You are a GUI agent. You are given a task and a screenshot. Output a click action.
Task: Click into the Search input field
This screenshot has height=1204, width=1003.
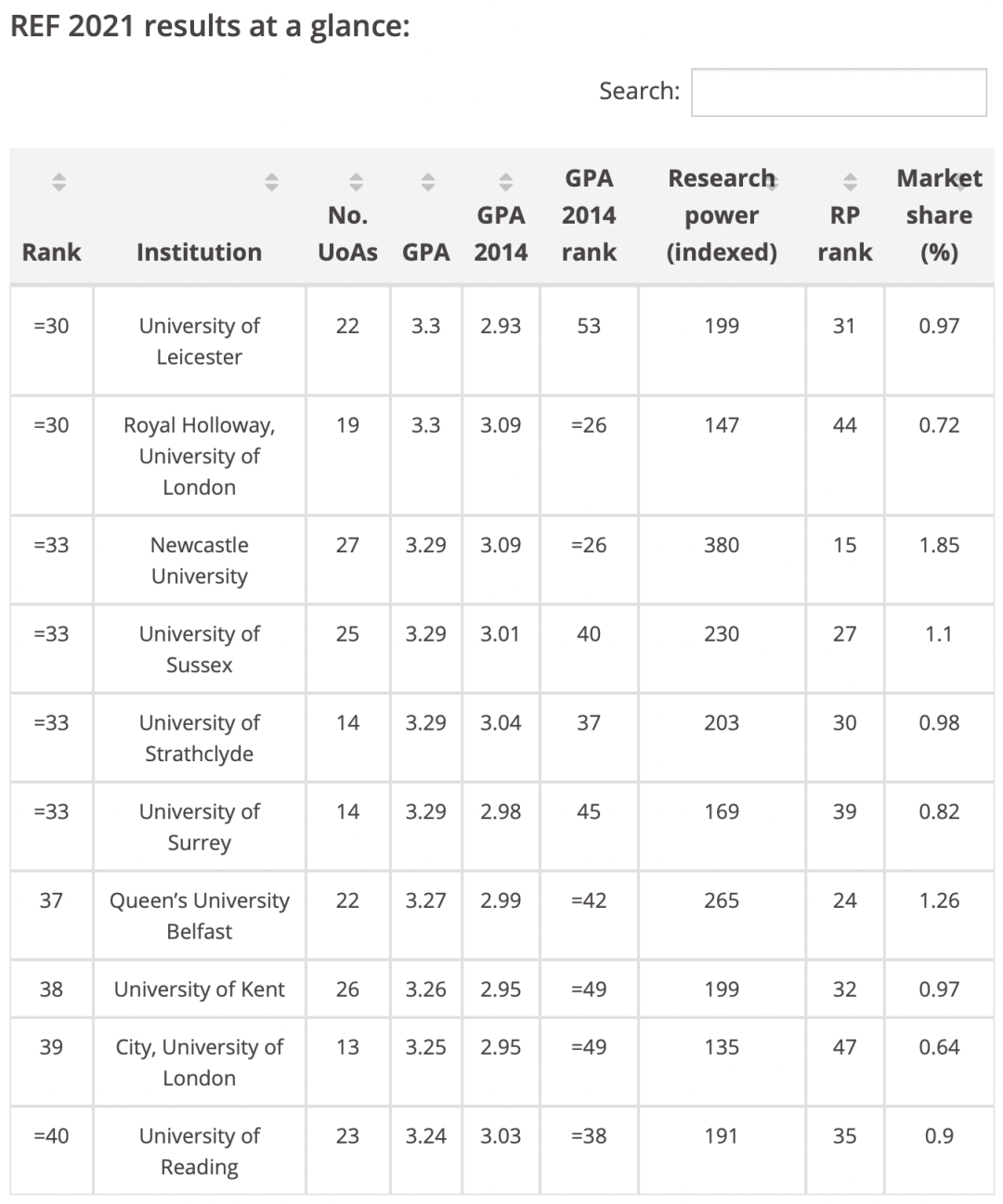tap(839, 92)
